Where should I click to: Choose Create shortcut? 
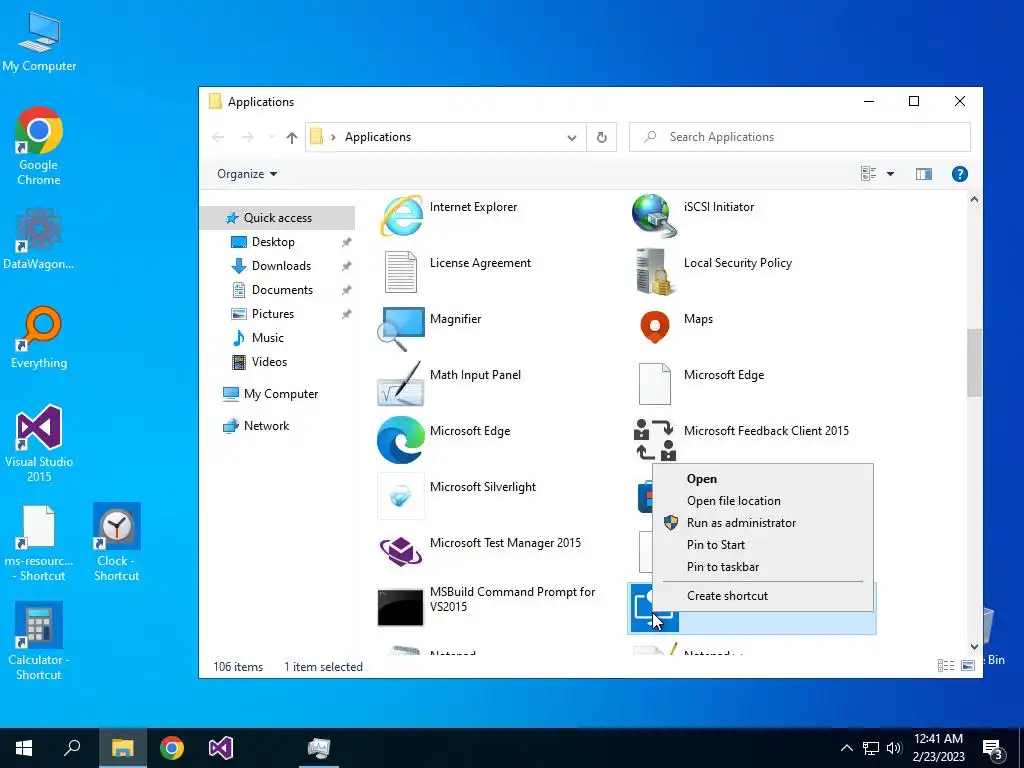coord(763,596)
